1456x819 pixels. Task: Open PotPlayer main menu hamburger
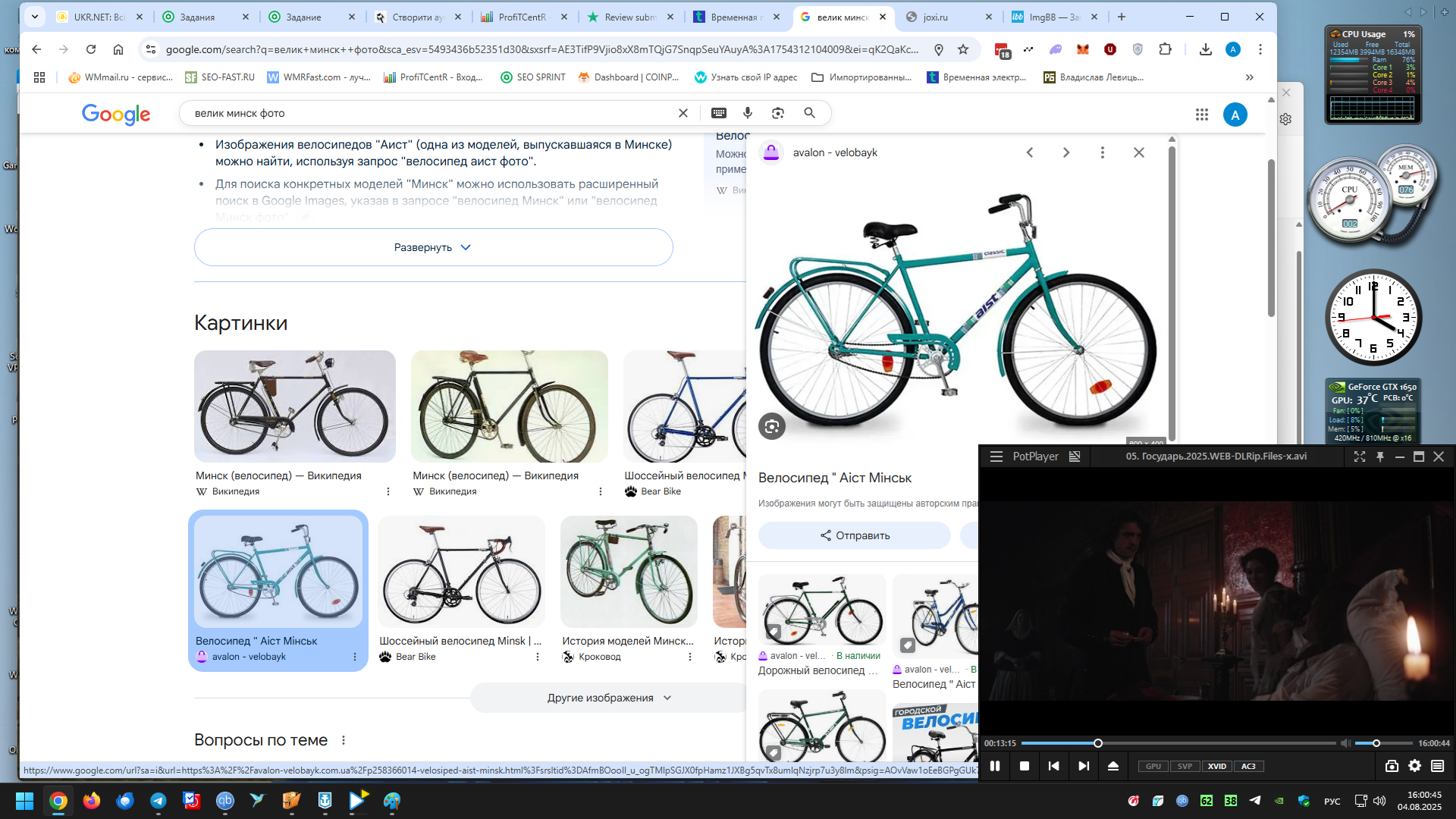tap(996, 457)
